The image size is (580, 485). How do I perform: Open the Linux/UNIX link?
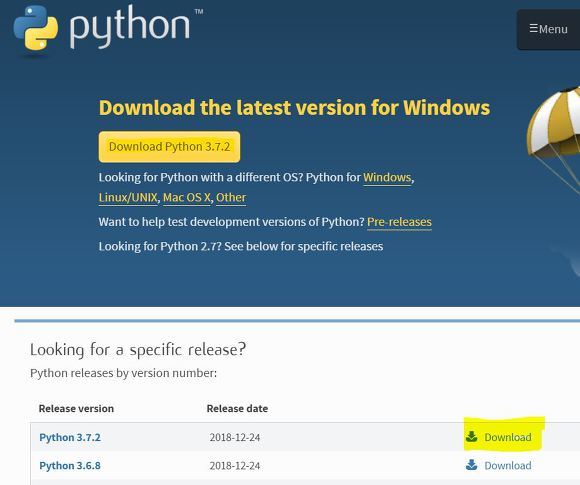(x=128, y=198)
